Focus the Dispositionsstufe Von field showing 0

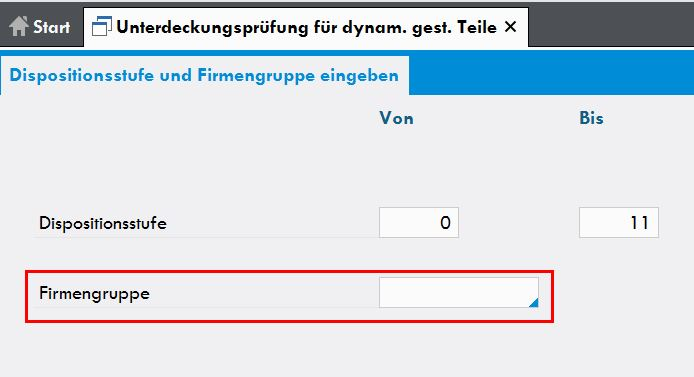click(419, 223)
